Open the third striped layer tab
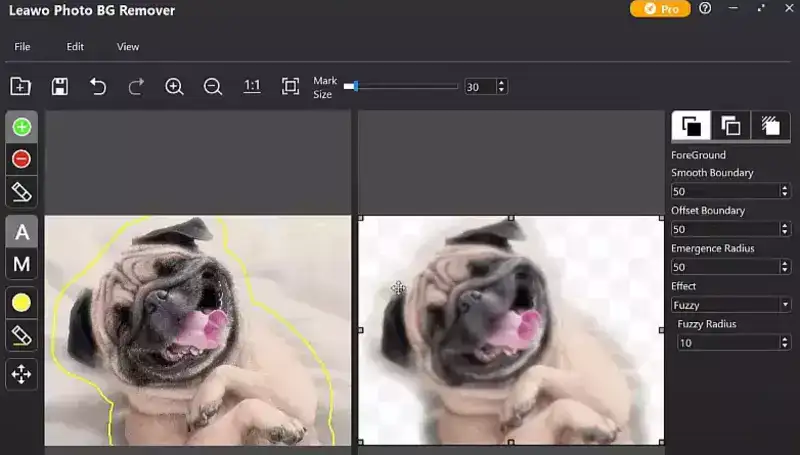This screenshot has width=800, height=455. point(770,125)
